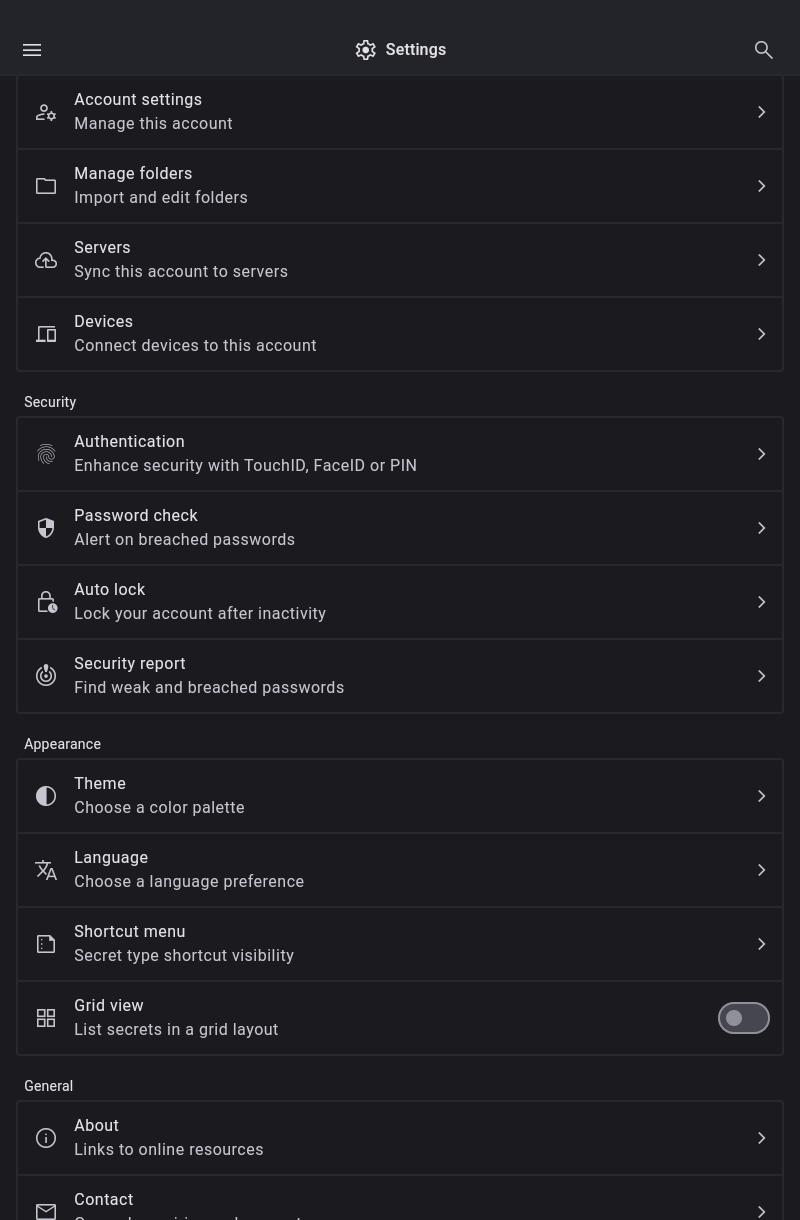The image size is (800, 1220).
Task: Click the padlock Auto lock icon
Action: pyautogui.click(x=46, y=602)
